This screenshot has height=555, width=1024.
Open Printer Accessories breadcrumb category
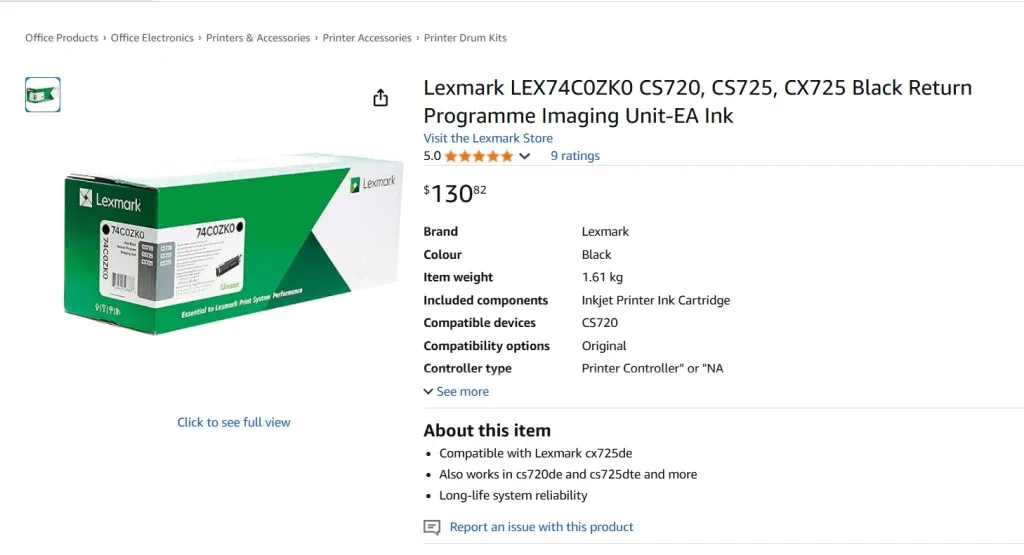click(x=367, y=38)
